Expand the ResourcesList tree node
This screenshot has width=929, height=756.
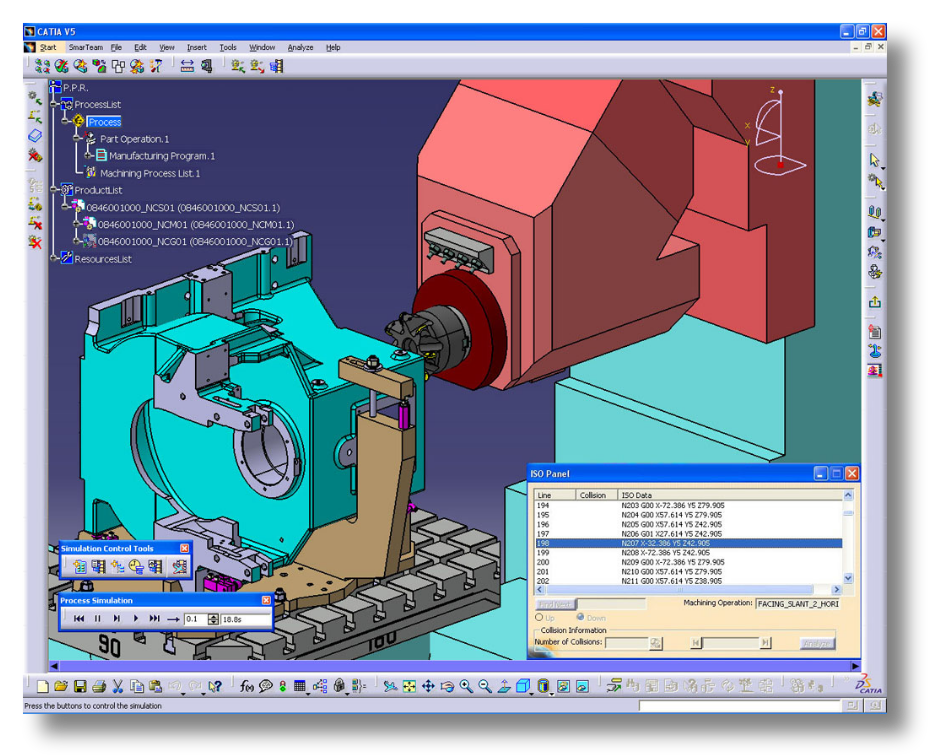(55, 258)
